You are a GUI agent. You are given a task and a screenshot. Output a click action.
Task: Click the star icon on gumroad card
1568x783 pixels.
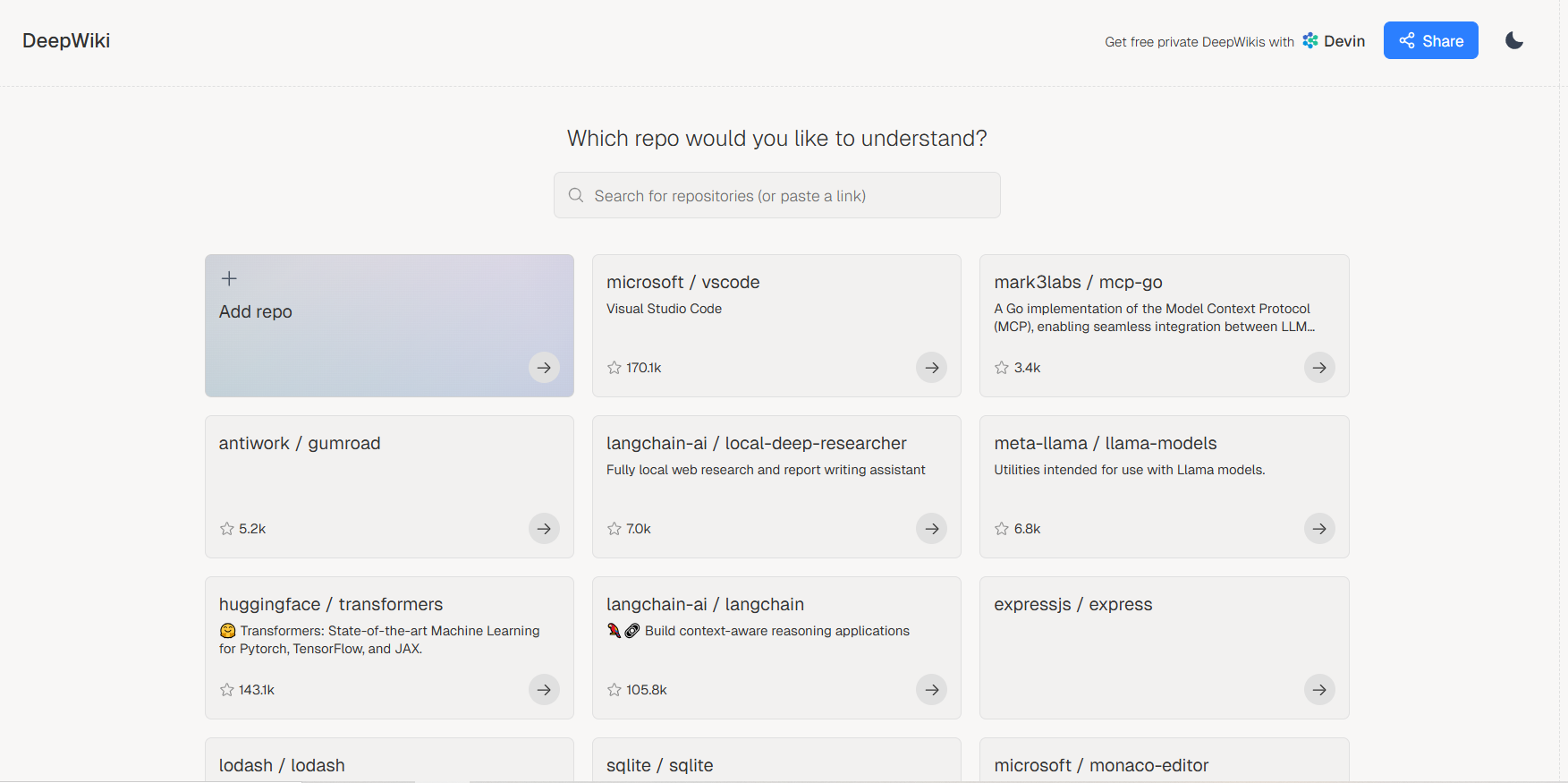[227, 529]
